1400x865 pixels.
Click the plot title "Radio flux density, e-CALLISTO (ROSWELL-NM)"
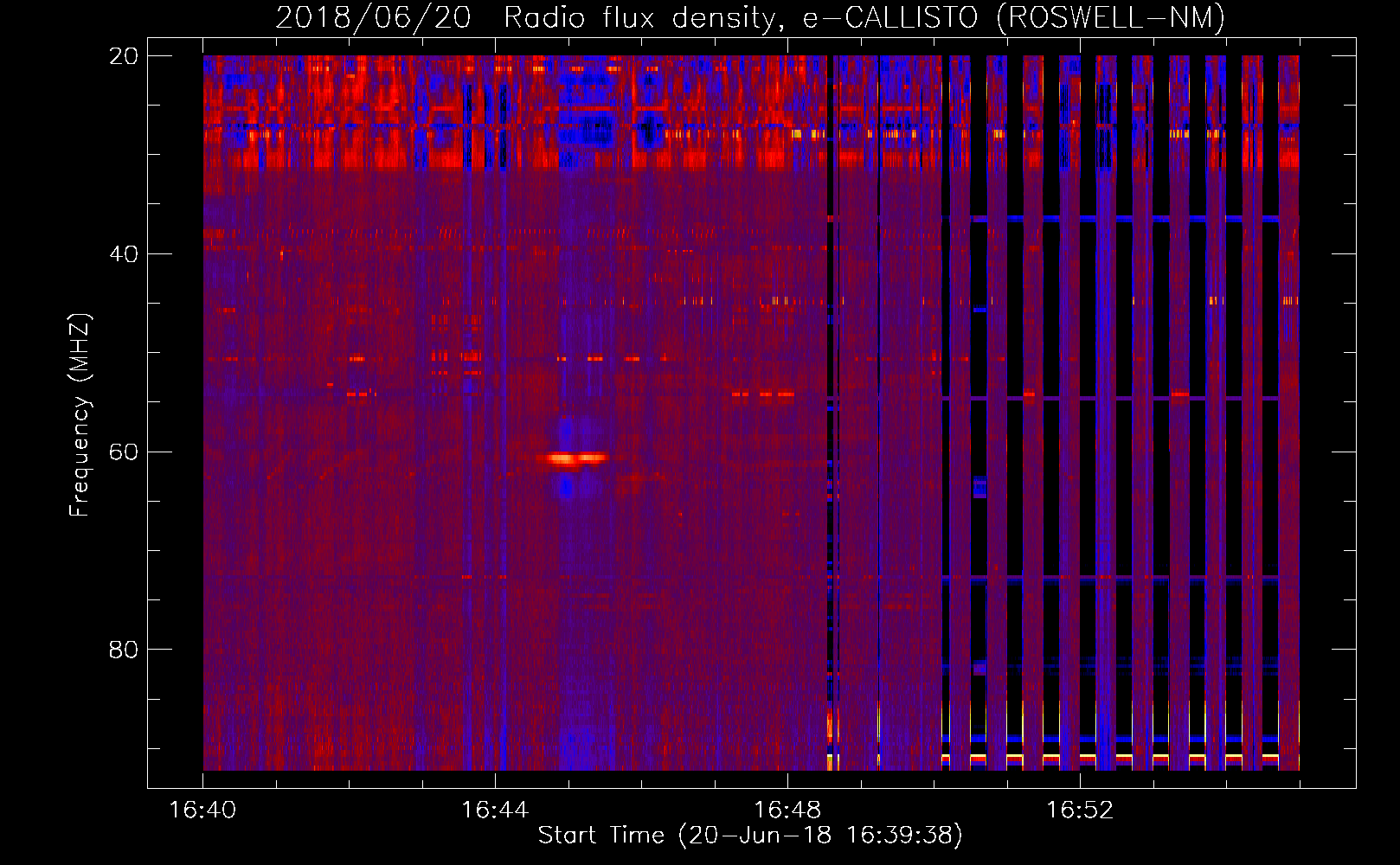tap(864, 17)
